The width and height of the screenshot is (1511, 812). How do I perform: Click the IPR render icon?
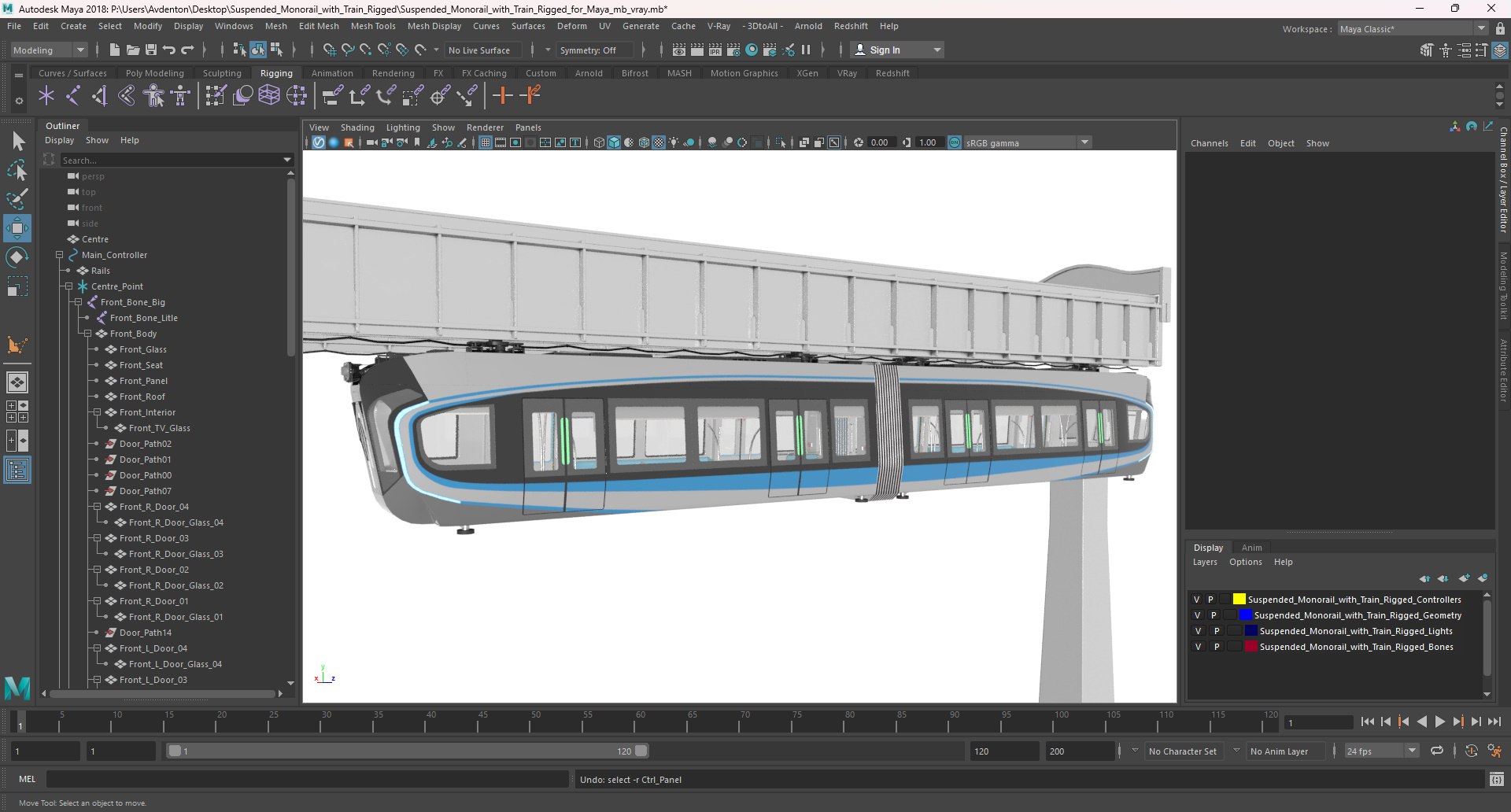click(x=715, y=50)
